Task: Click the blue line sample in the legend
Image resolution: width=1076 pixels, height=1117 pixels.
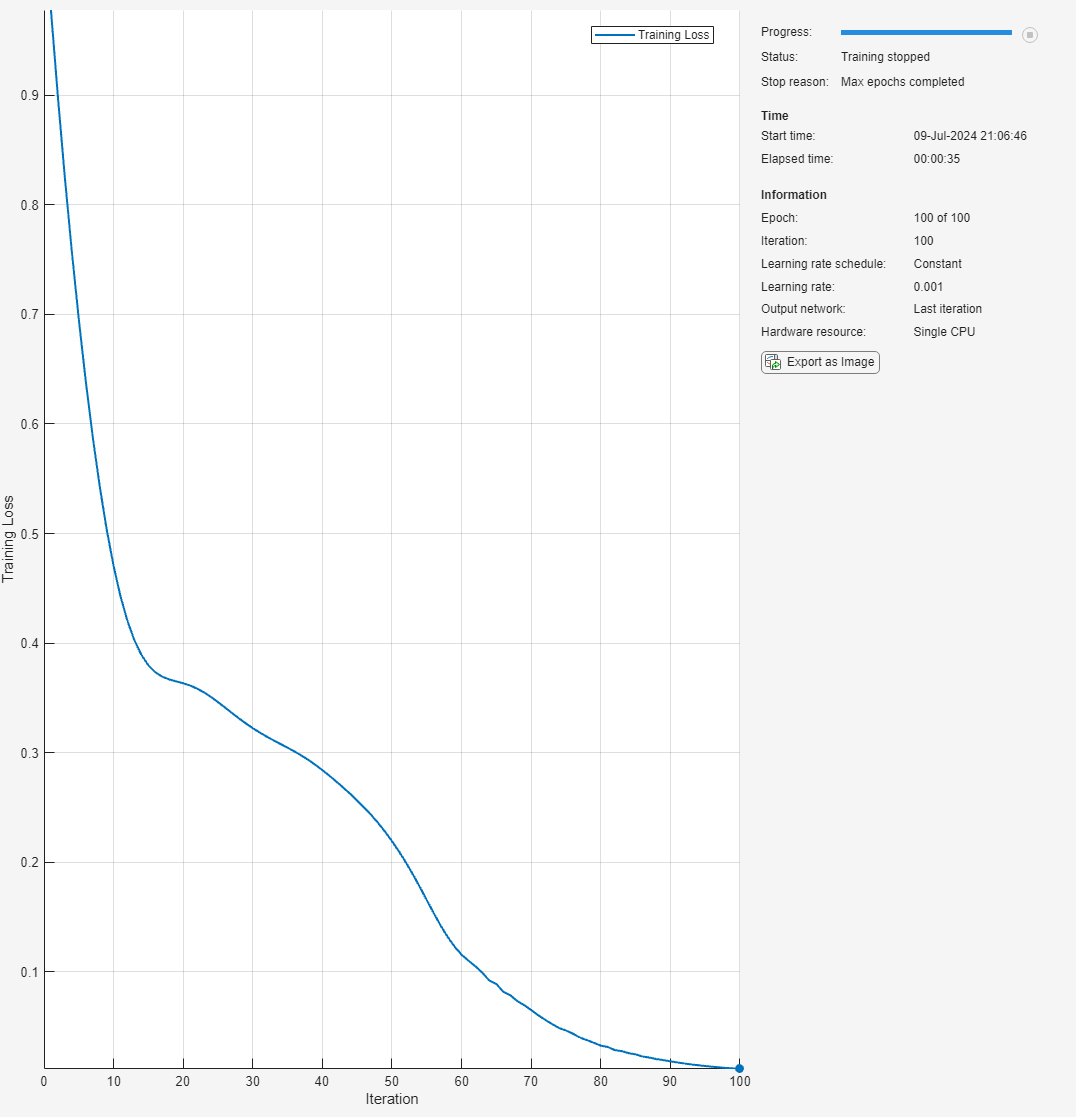Action: point(614,35)
